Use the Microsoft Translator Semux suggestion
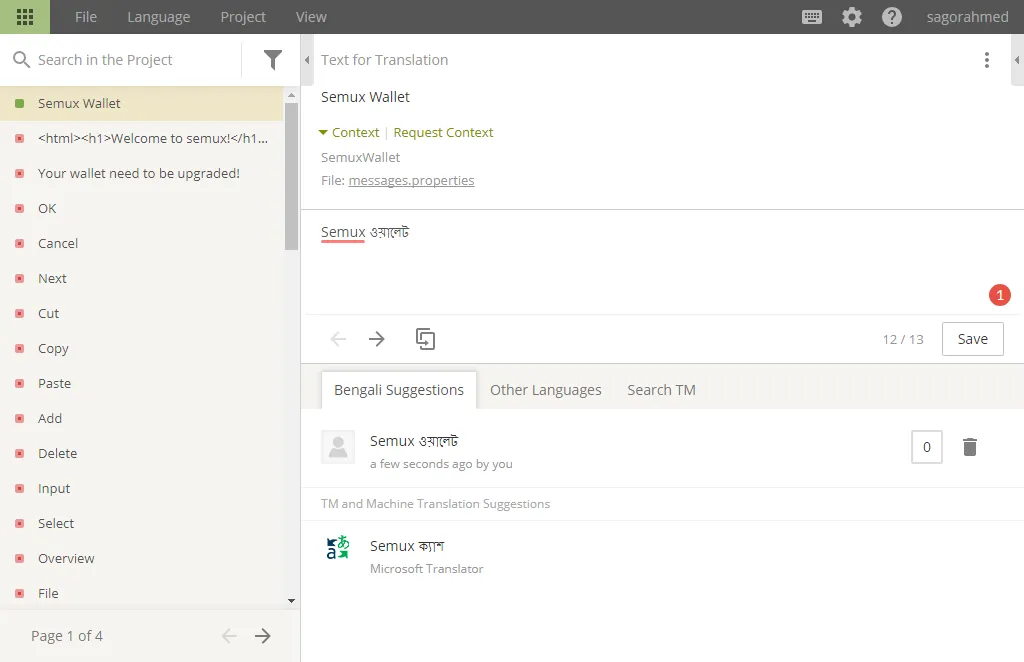 407,546
